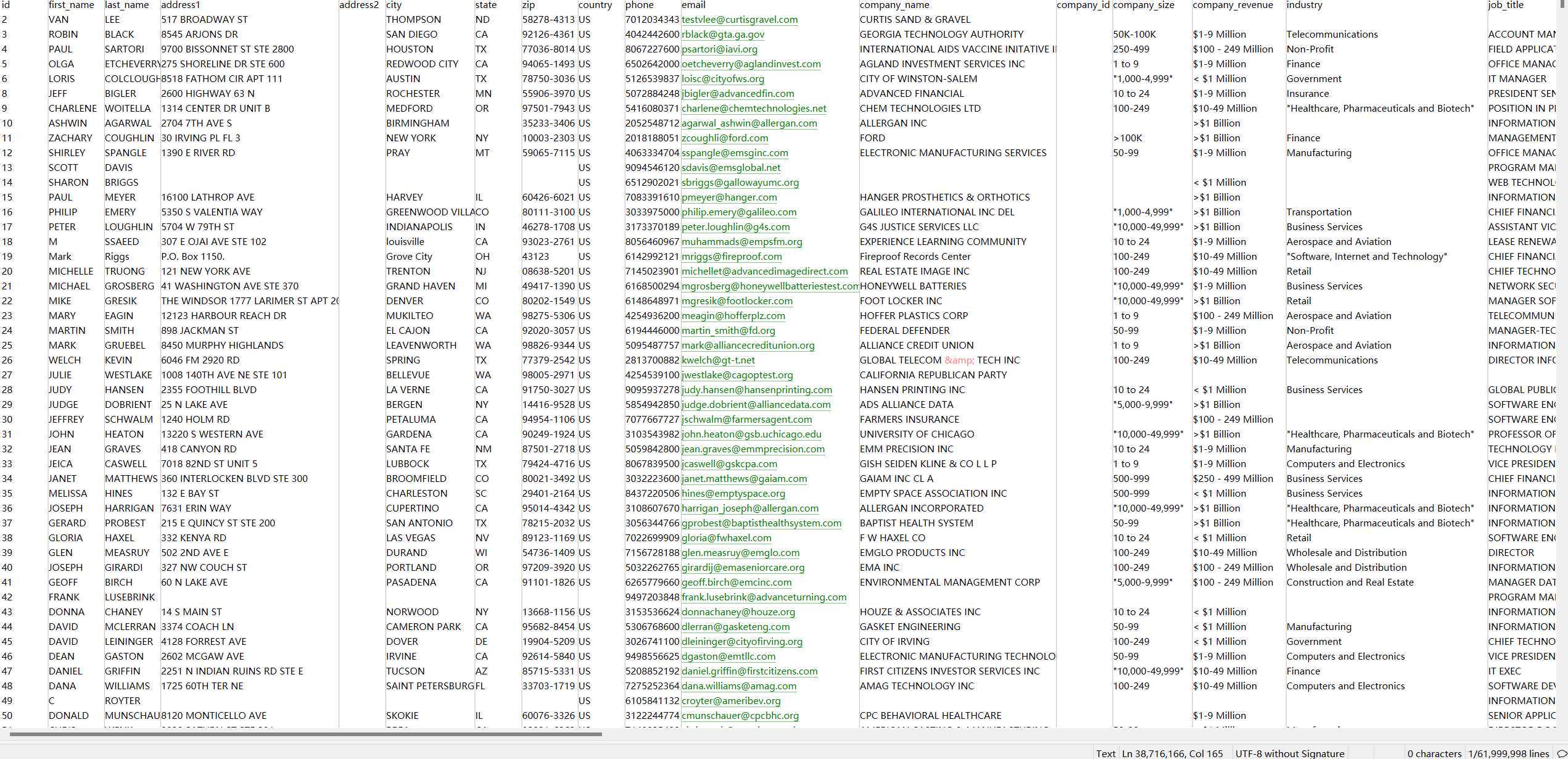Open the rblack@gta.ga.gov email link
The height and width of the screenshot is (759, 1568).
723,35
